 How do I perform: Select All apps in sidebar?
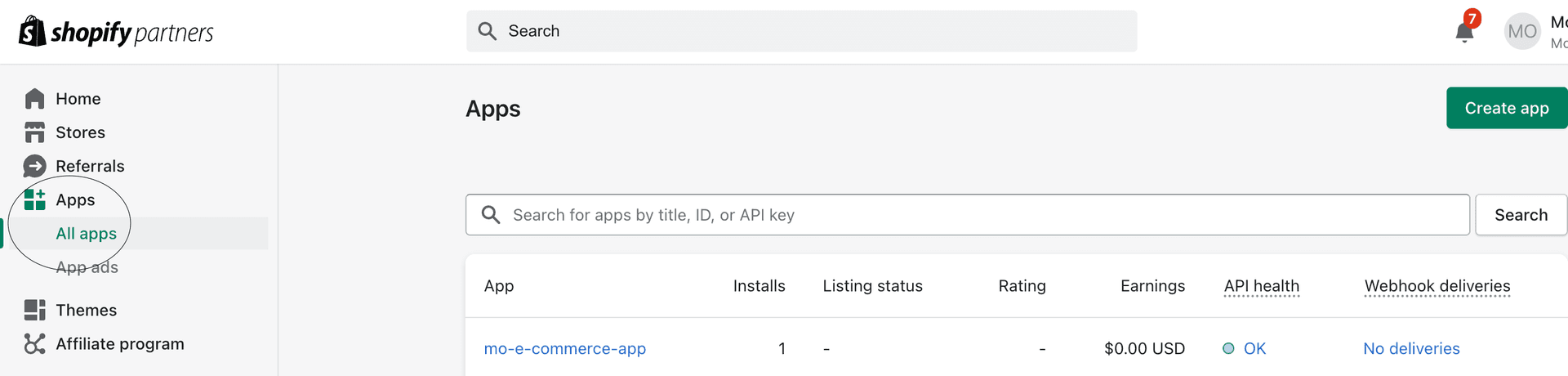[x=86, y=234]
